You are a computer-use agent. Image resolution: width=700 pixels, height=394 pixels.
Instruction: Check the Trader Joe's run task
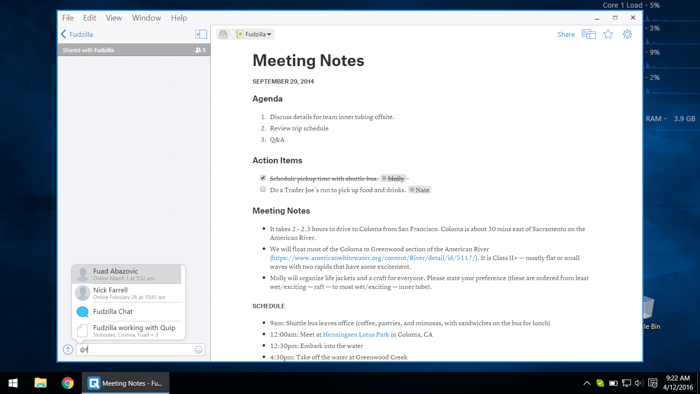click(263, 189)
